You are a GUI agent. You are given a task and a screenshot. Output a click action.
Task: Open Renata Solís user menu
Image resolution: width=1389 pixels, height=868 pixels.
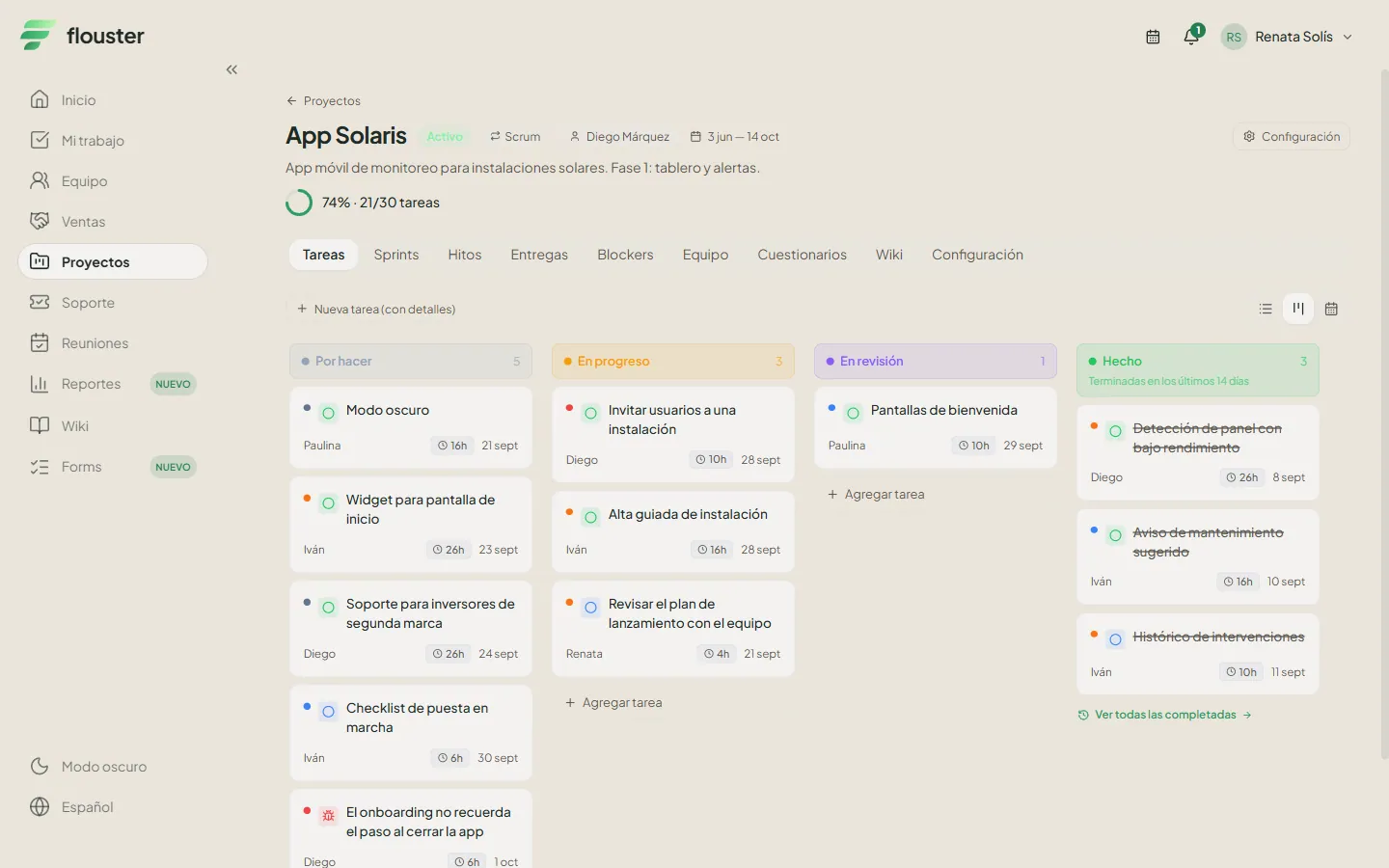tap(1287, 37)
